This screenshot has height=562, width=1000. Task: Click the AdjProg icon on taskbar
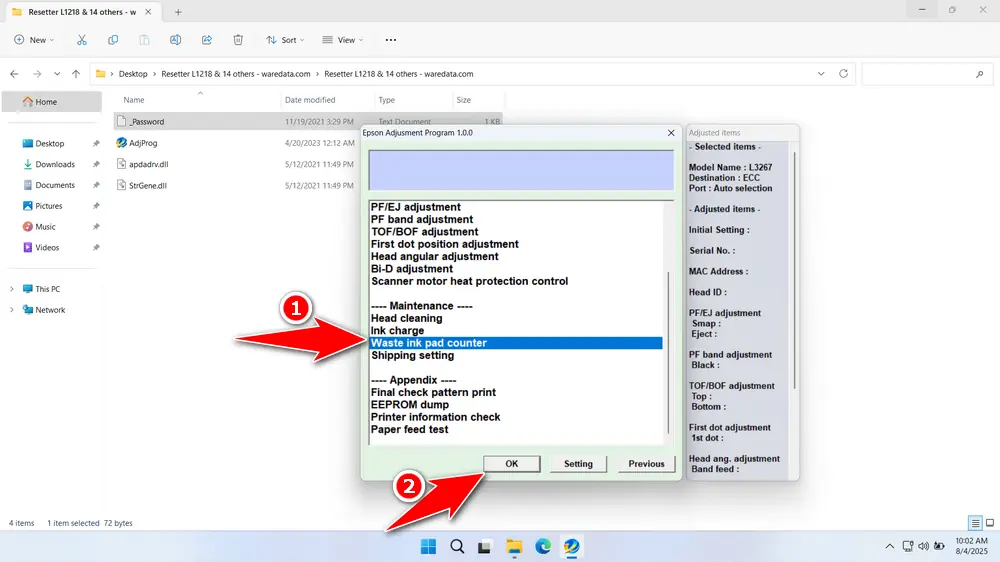tap(571, 546)
